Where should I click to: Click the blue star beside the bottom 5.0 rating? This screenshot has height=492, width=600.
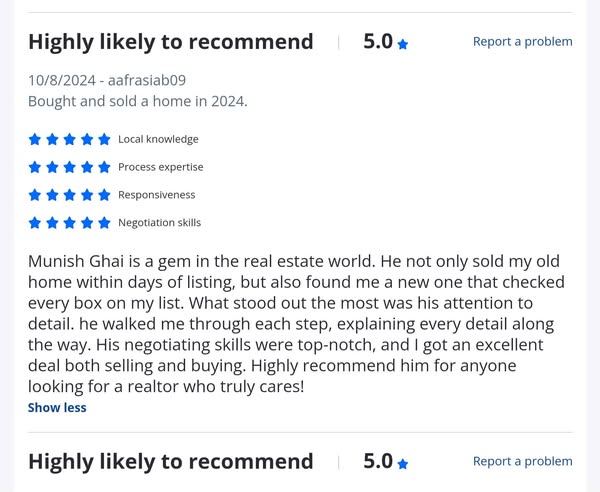click(403, 464)
